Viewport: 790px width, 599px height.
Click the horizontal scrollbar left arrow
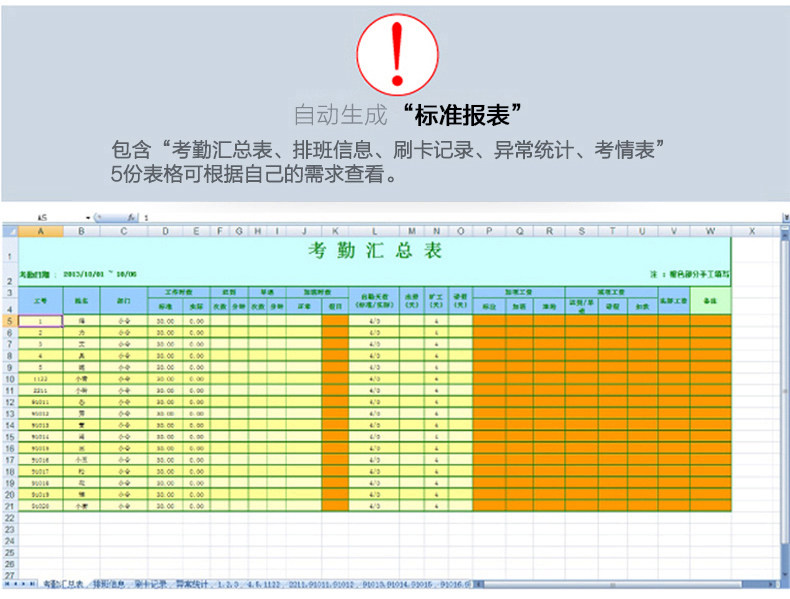480,584
